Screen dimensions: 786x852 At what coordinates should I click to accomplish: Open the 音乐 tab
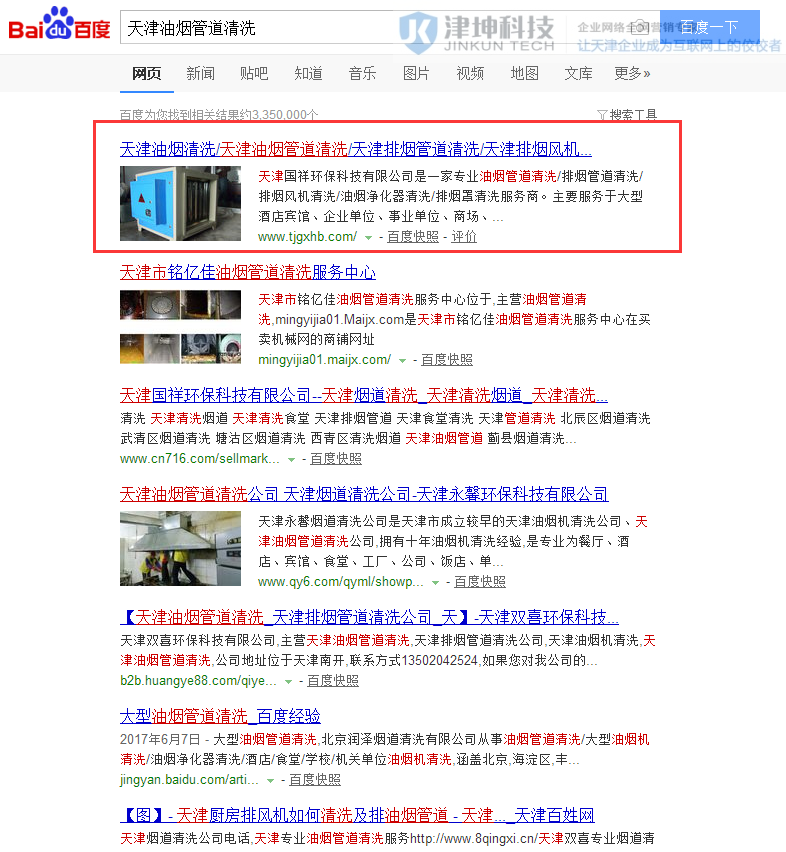point(362,73)
